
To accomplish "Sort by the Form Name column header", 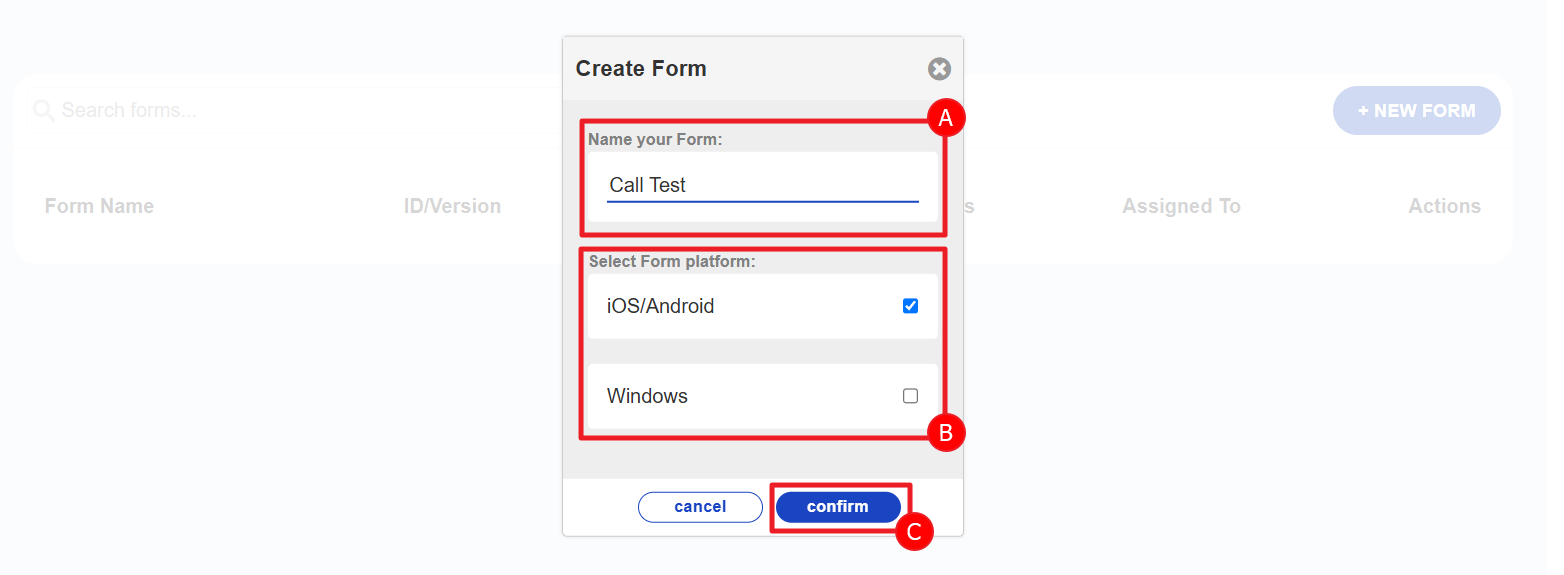I will [99, 206].
